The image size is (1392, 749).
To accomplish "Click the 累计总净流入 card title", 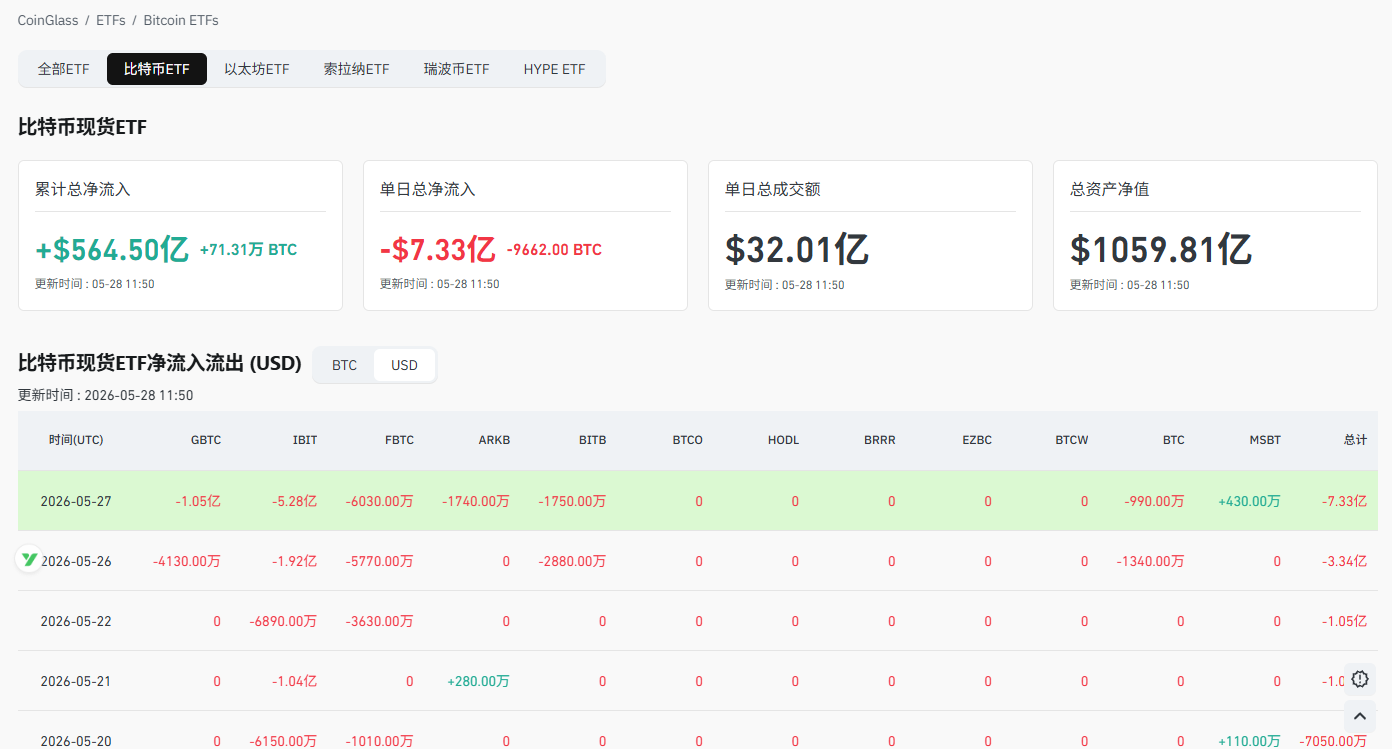I will tap(83, 189).
